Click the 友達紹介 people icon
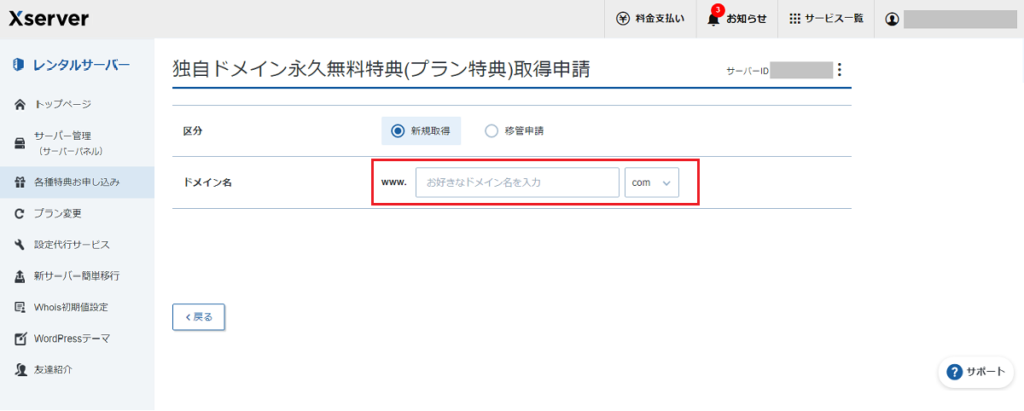 click(x=20, y=370)
